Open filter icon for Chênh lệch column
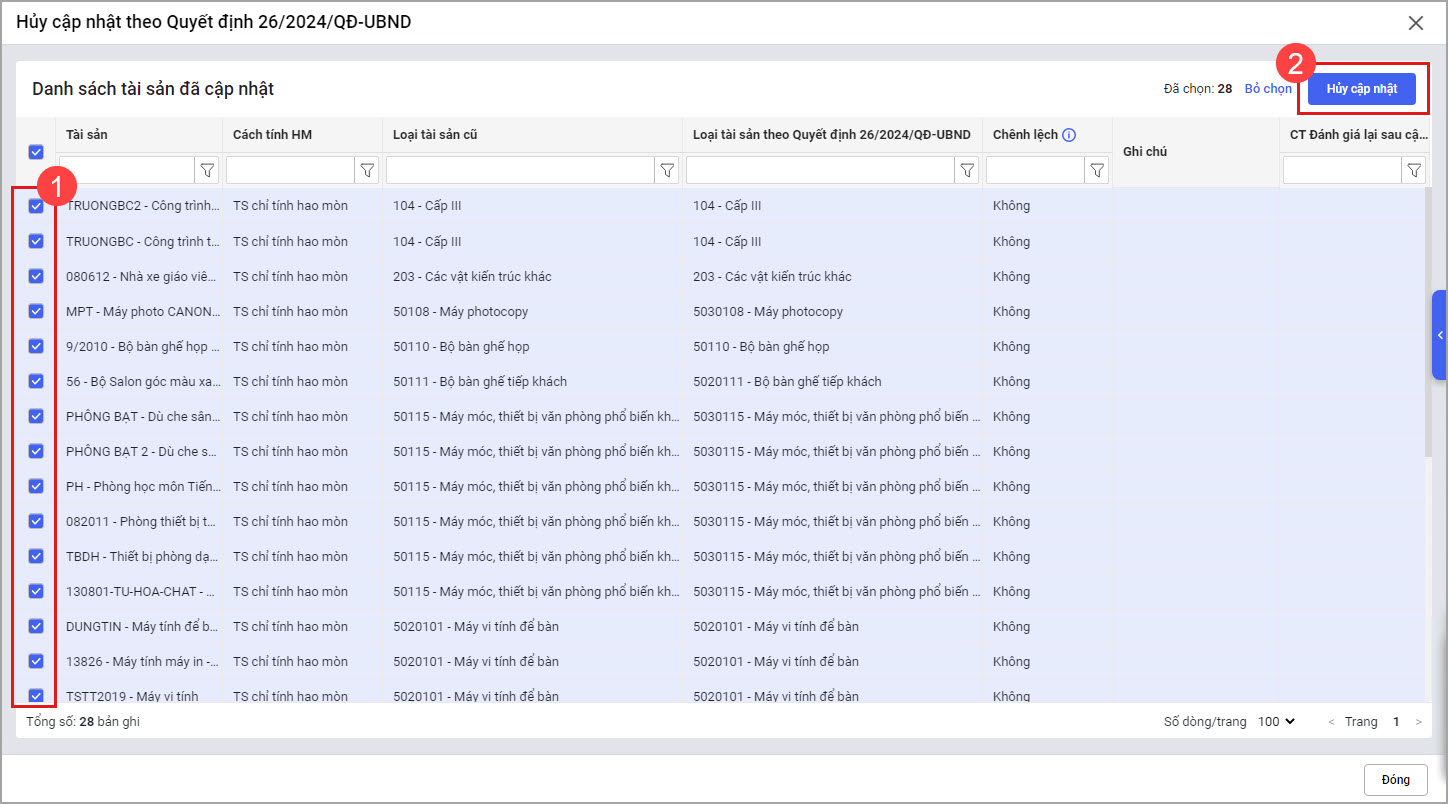This screenshot has width=1448, height=804. pos(1097,170)
